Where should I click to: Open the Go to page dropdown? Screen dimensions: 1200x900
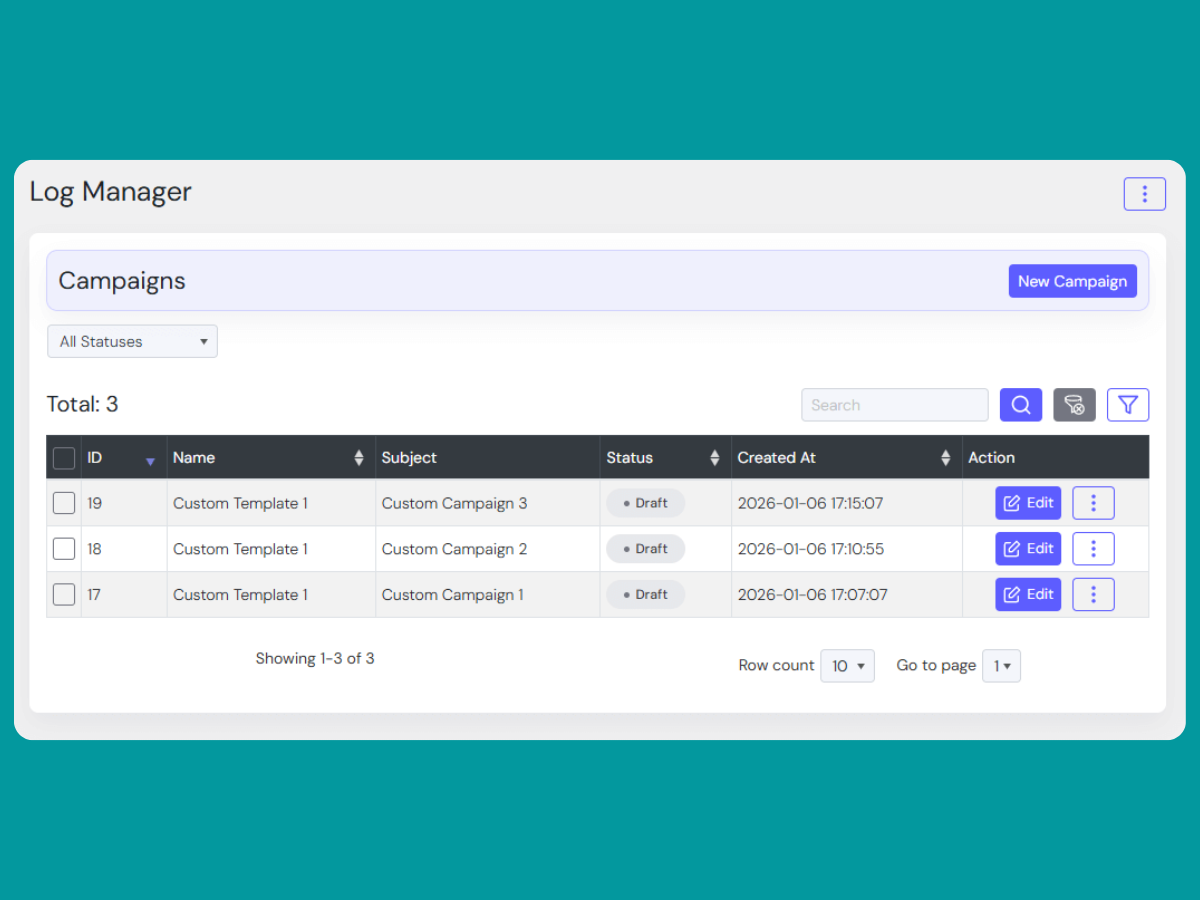pos(1001,666)
